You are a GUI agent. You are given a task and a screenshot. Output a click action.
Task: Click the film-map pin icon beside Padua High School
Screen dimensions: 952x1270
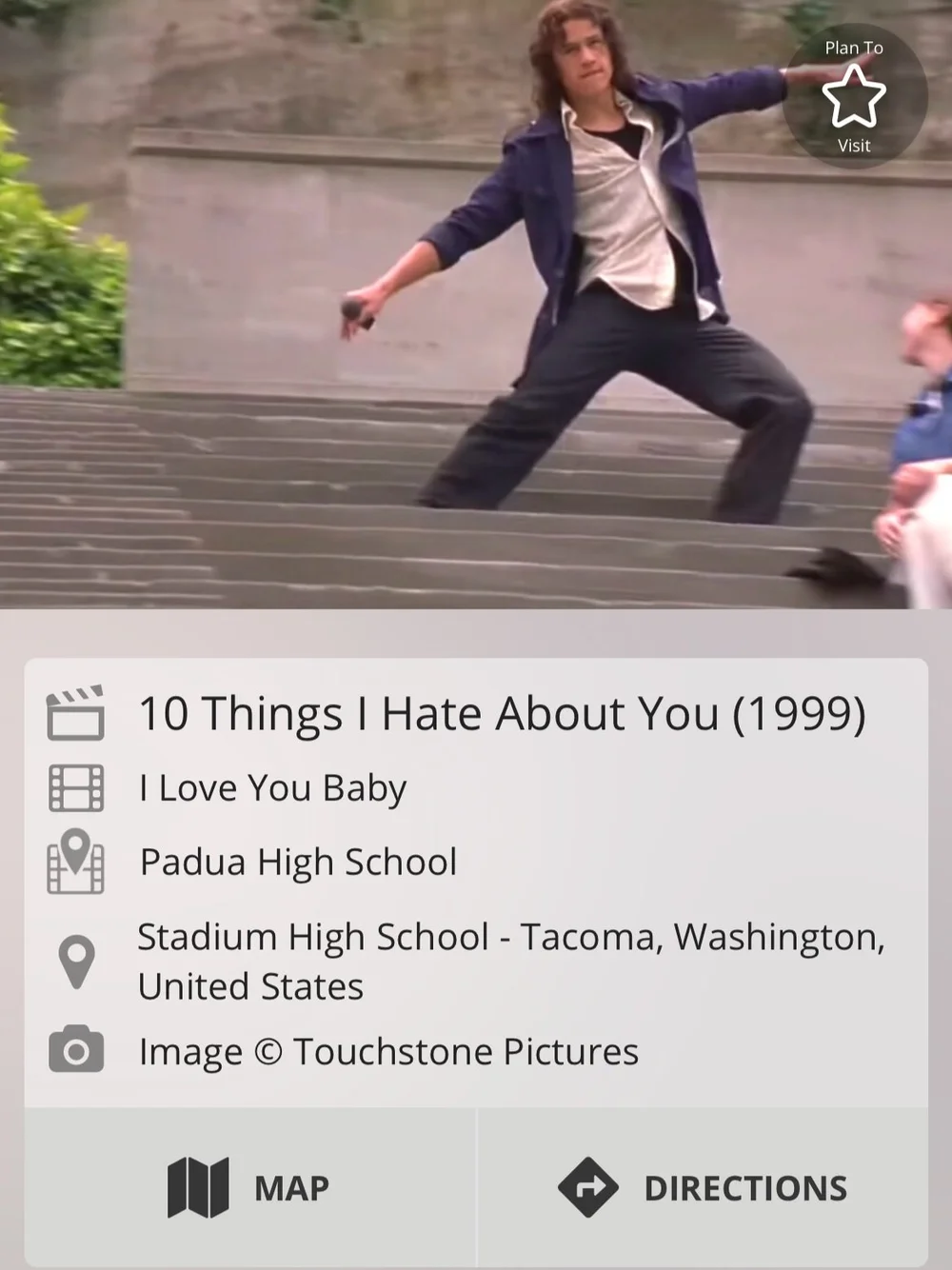(75, 862)
